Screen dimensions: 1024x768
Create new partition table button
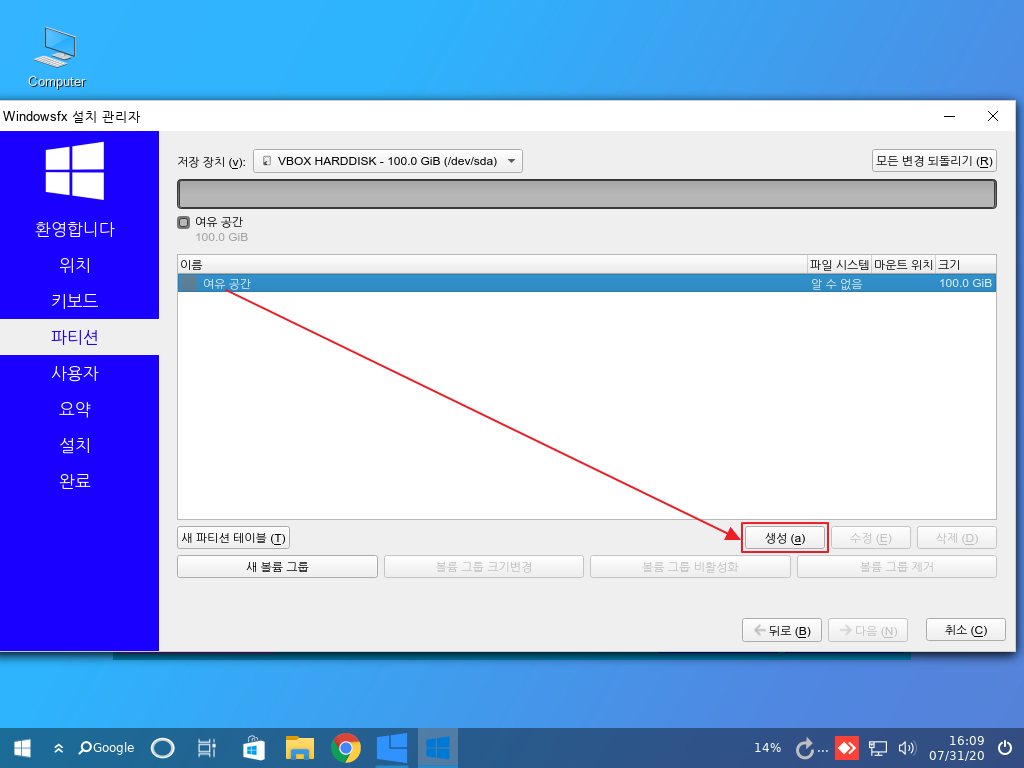(233, 538)
